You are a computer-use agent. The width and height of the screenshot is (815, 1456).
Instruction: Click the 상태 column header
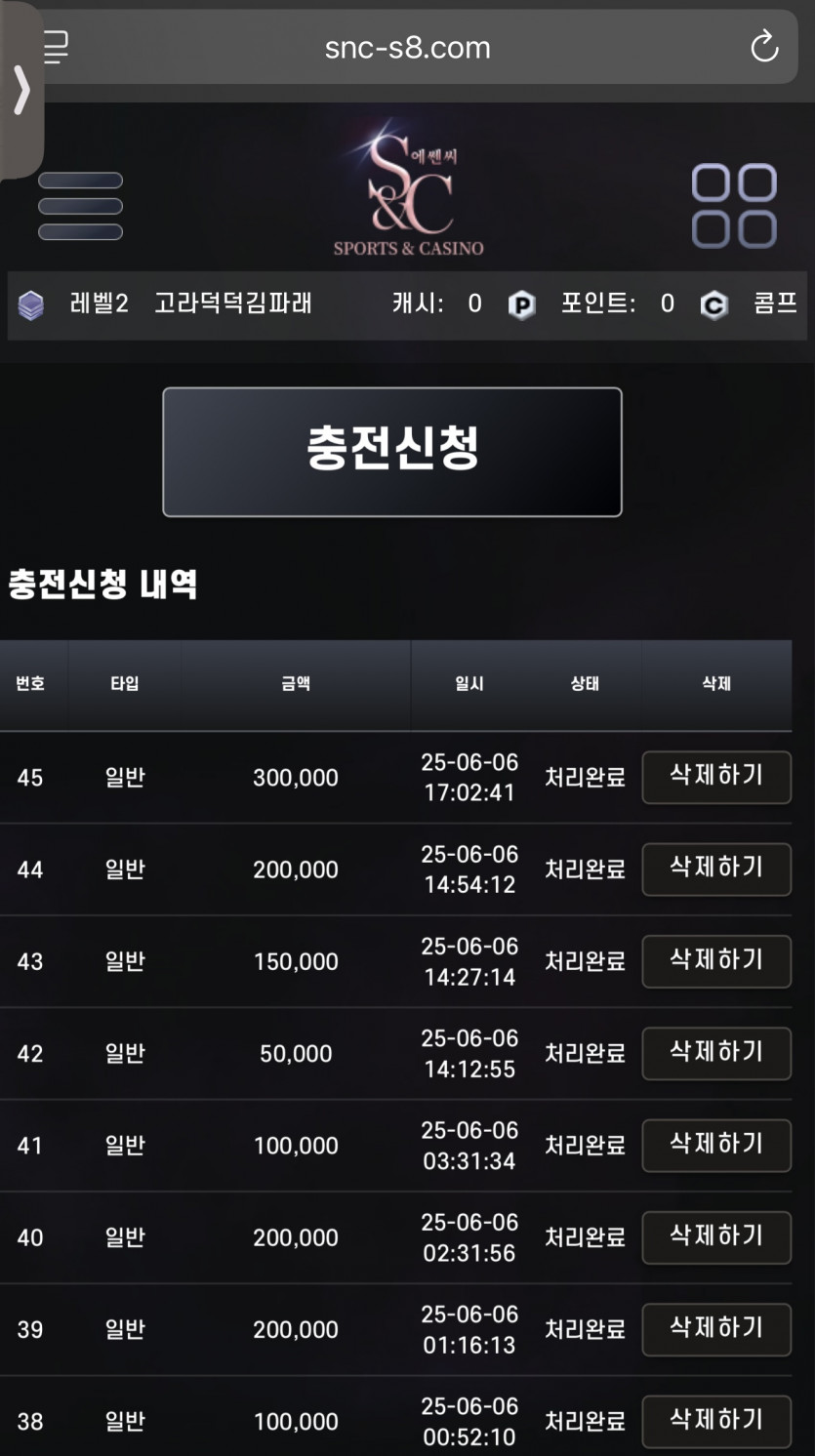(585, 684)
